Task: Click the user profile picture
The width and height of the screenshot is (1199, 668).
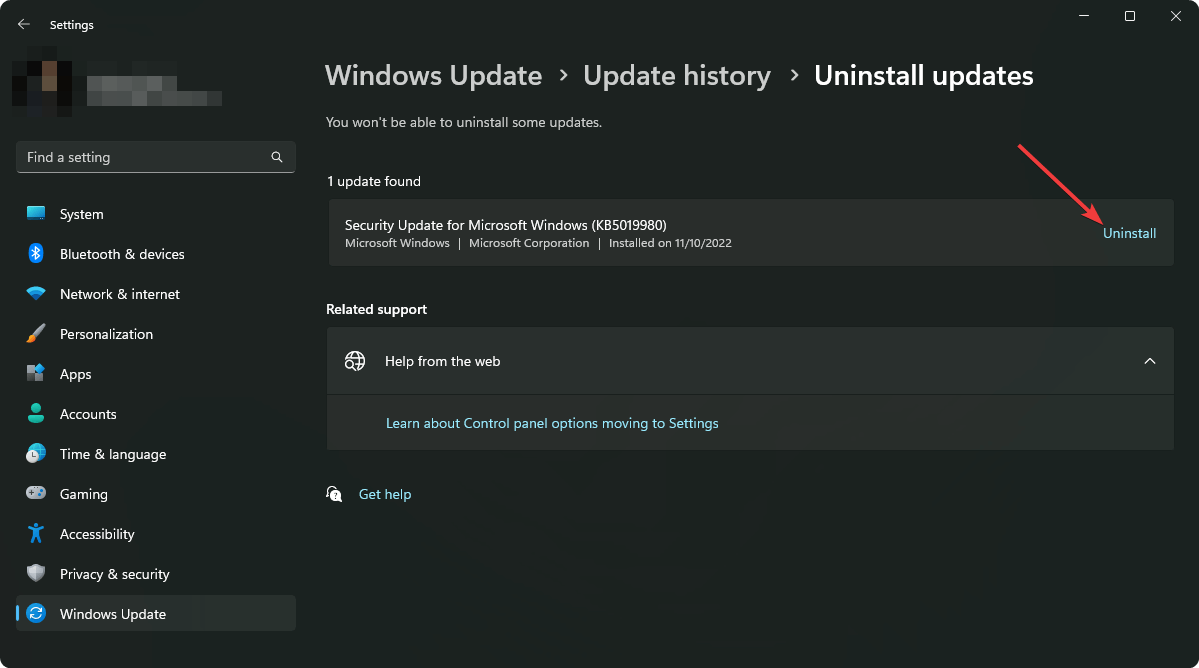Action: point(42,80)
